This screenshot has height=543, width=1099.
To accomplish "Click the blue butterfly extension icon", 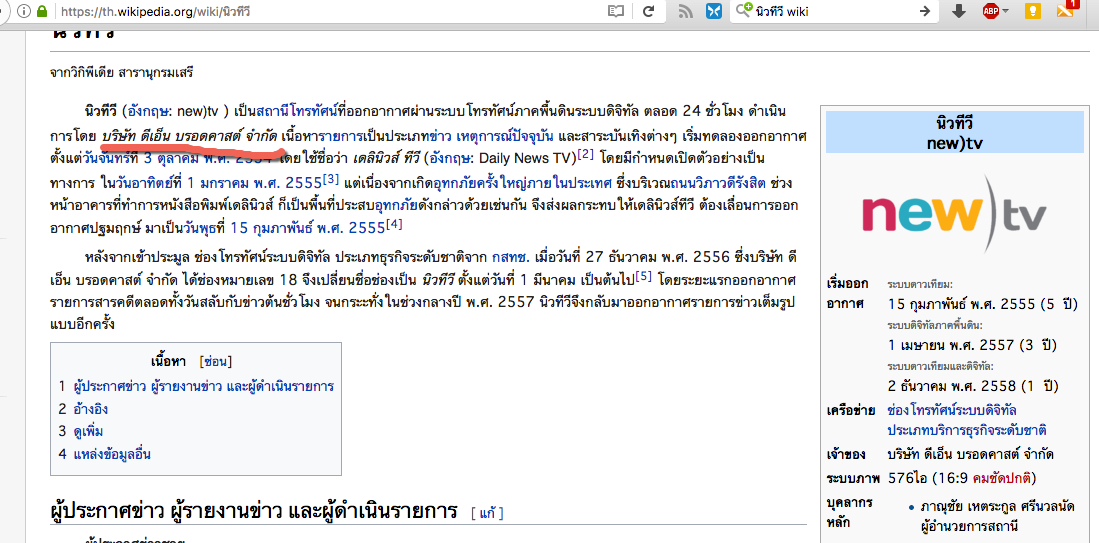I will tap(714, 11).
